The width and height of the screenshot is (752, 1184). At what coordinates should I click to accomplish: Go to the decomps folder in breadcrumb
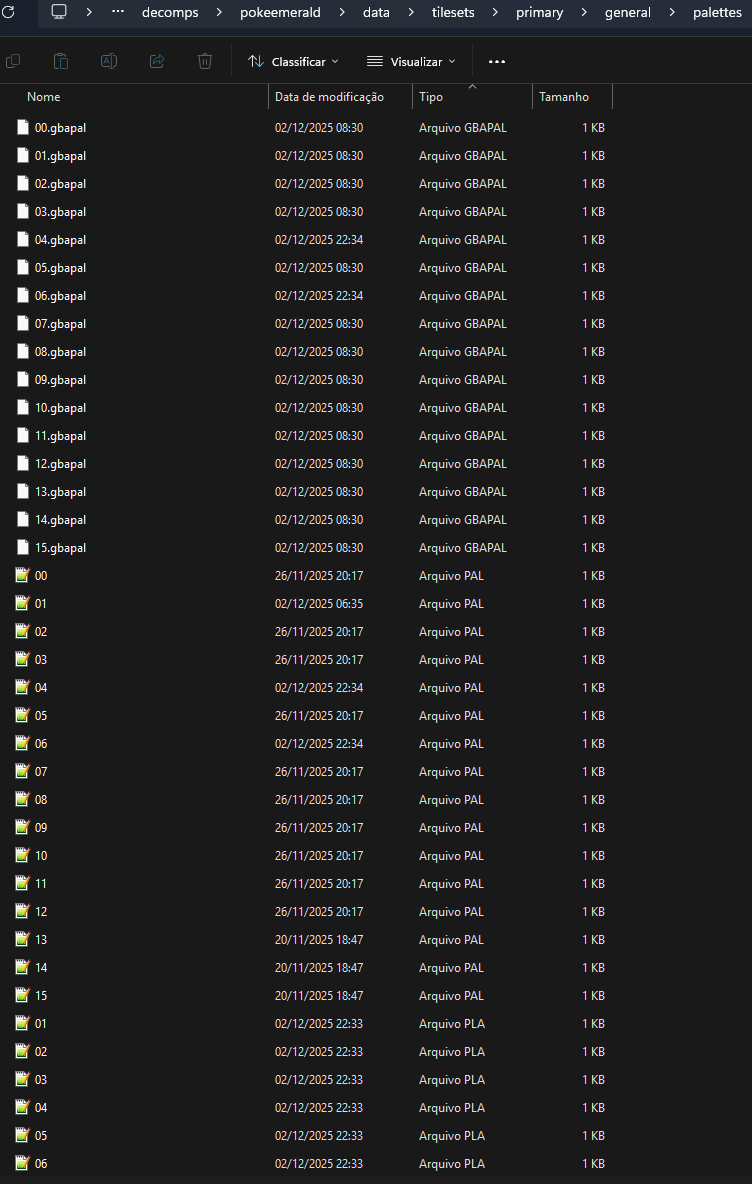point(170,13)
